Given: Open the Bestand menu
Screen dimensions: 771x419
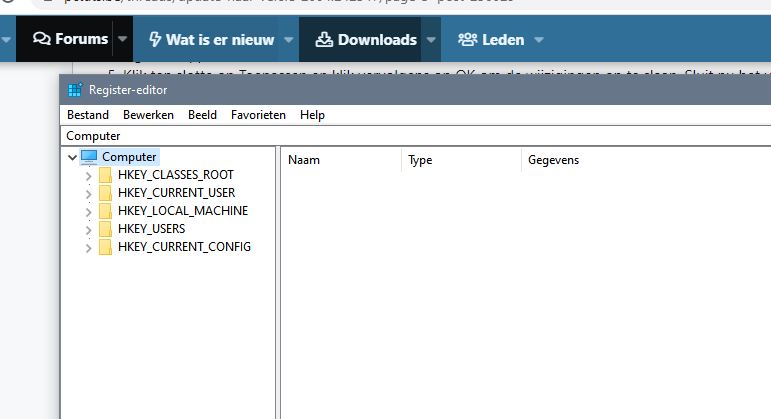Looking at the screenshot, I should [x=88, y=115].
